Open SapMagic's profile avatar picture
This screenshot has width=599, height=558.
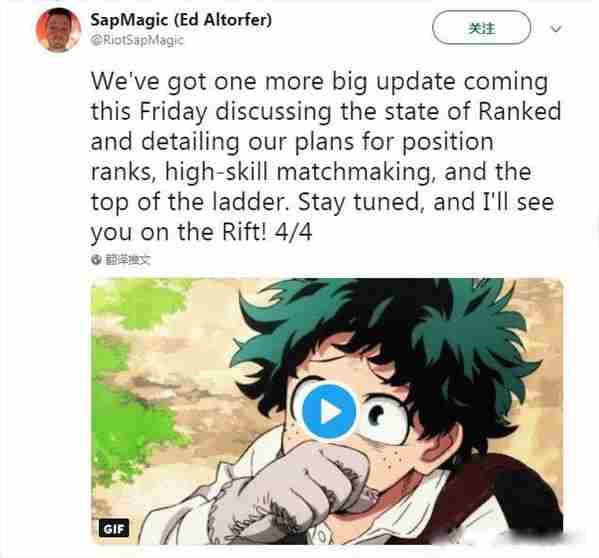coord(58,29)
